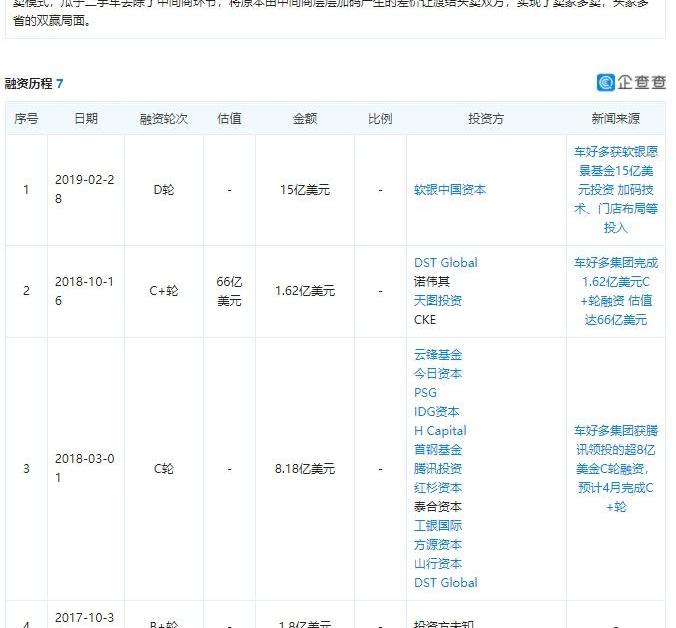Open the 云锋基金 investor link

click(x=438, y=355)
